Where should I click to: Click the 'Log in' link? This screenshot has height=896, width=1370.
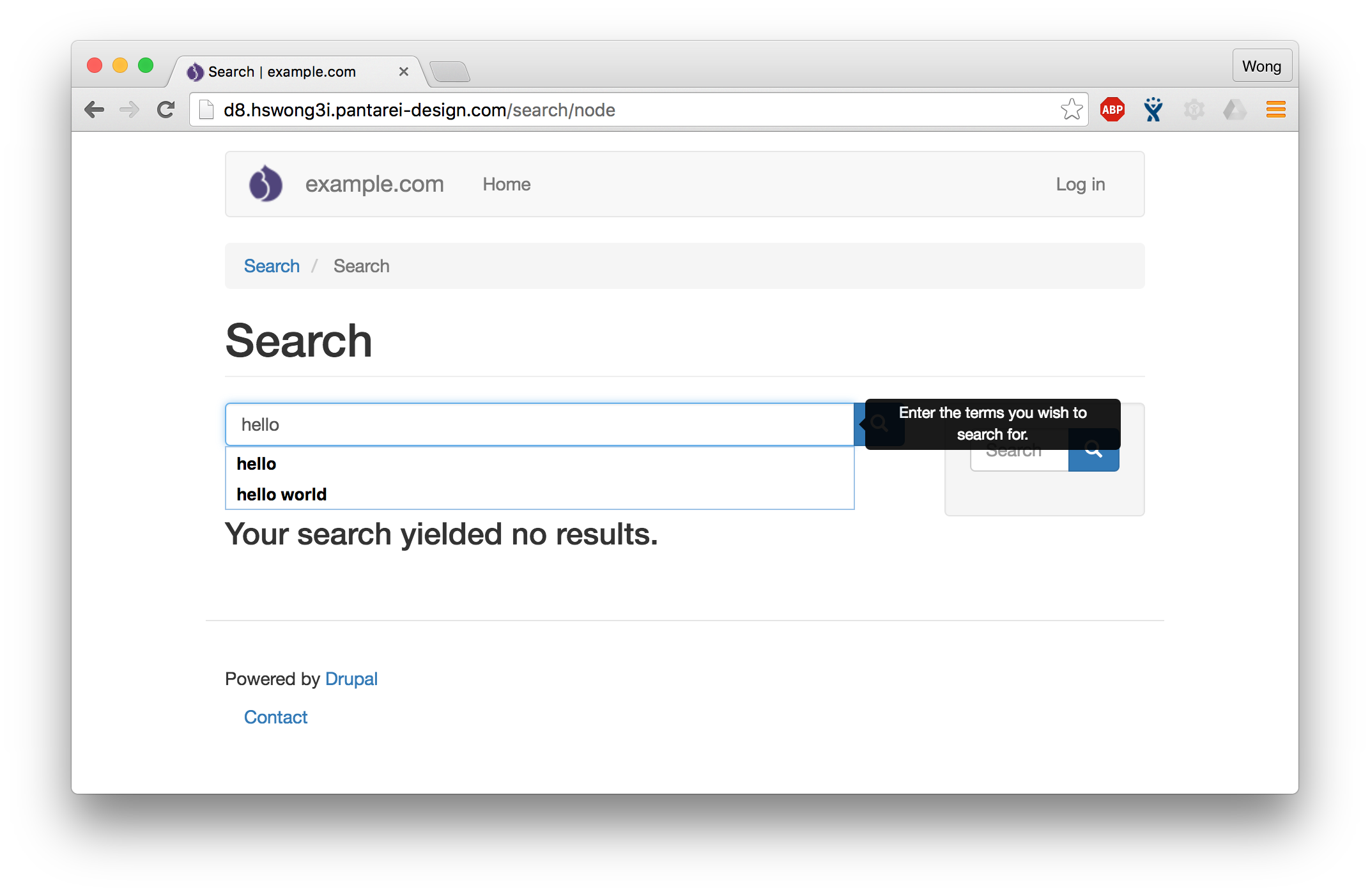coord(1080,184)
